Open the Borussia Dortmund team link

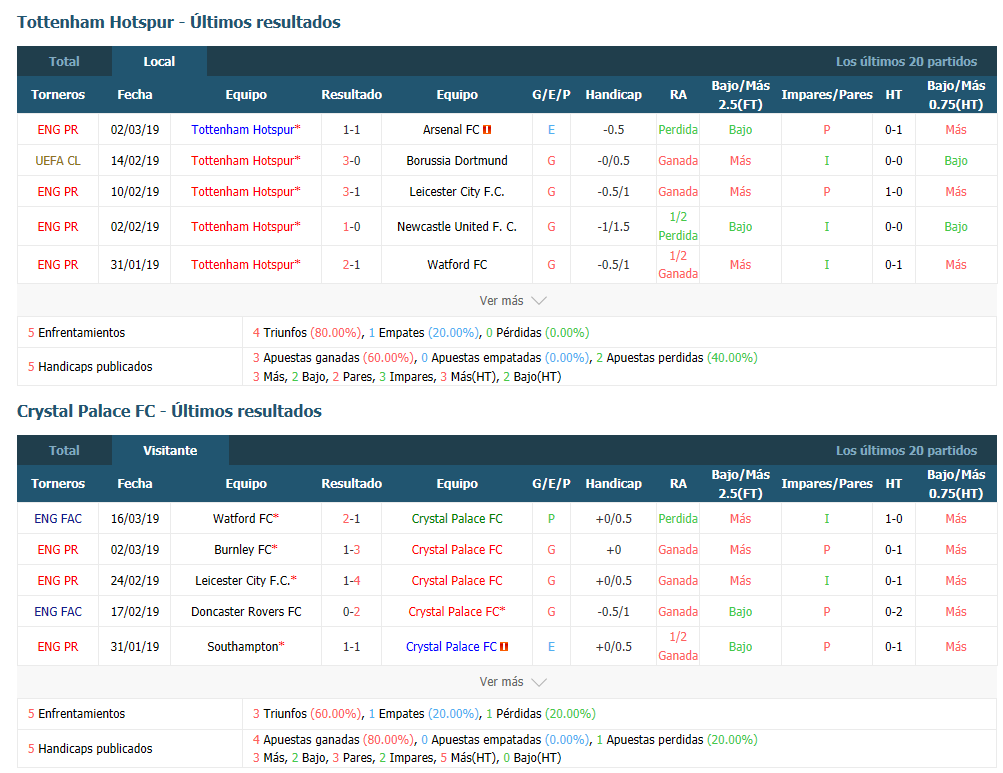click(457, 161)
